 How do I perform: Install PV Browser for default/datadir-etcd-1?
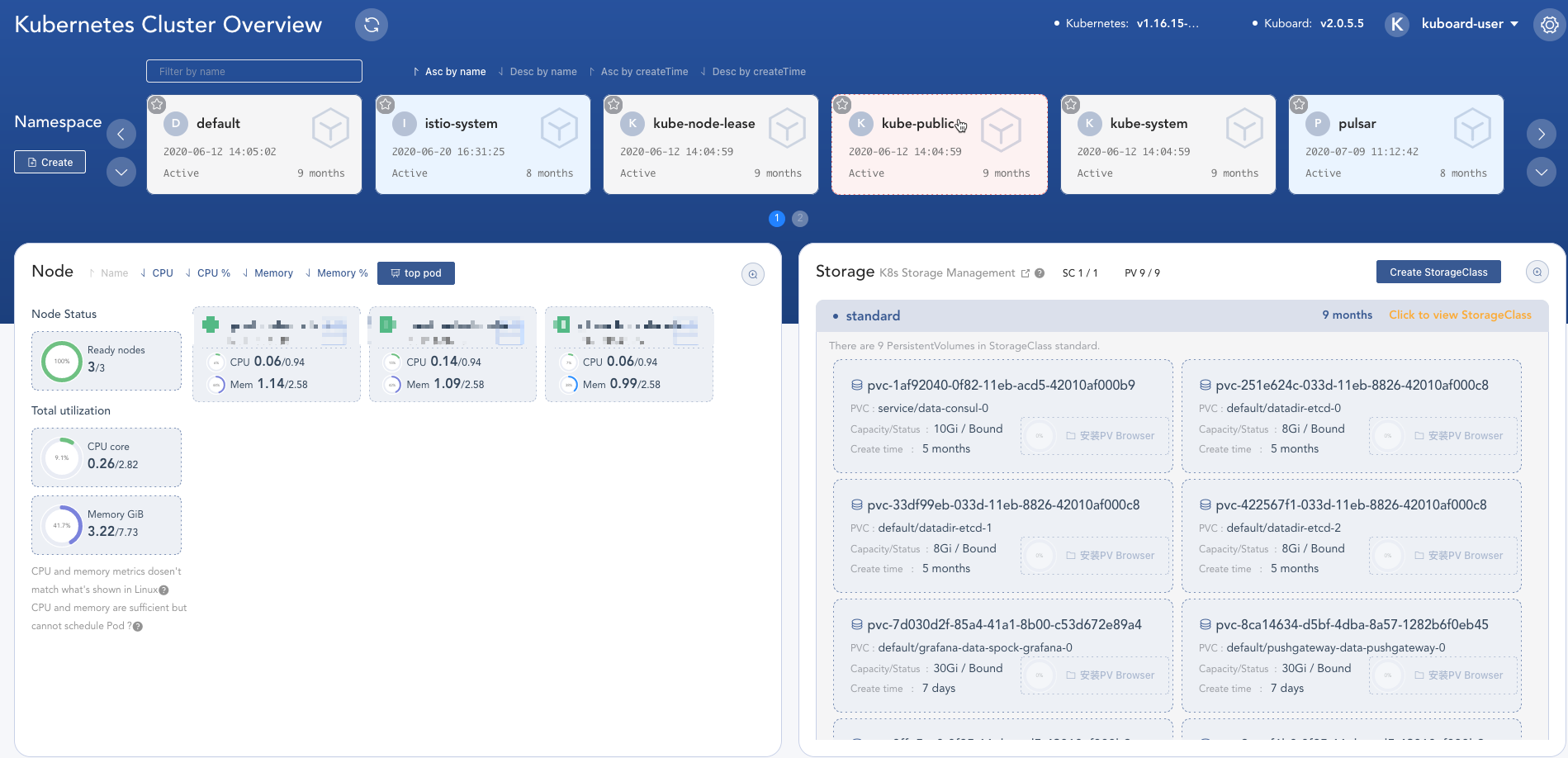(1111, 556)
